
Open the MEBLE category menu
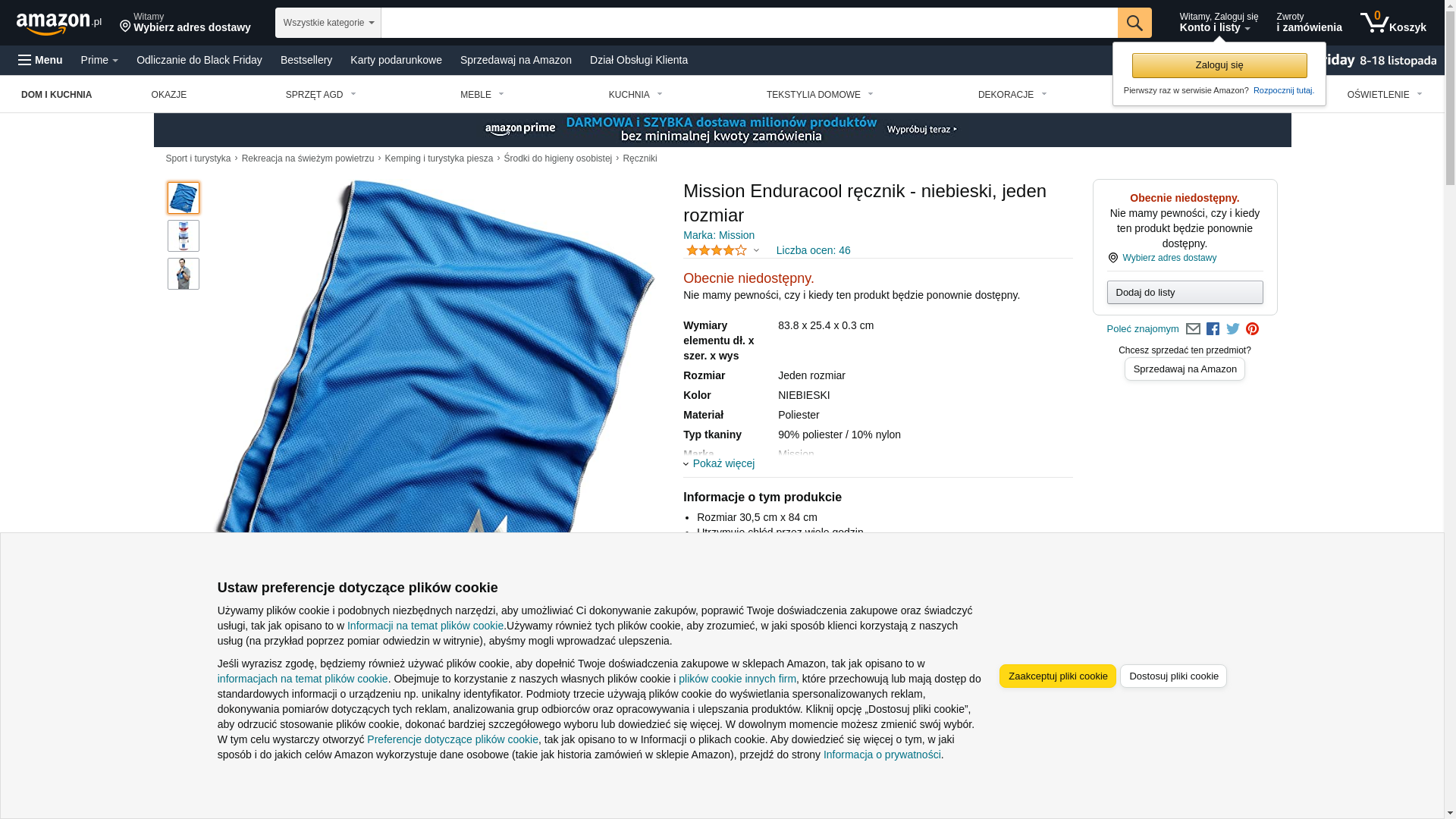point(482,95)
